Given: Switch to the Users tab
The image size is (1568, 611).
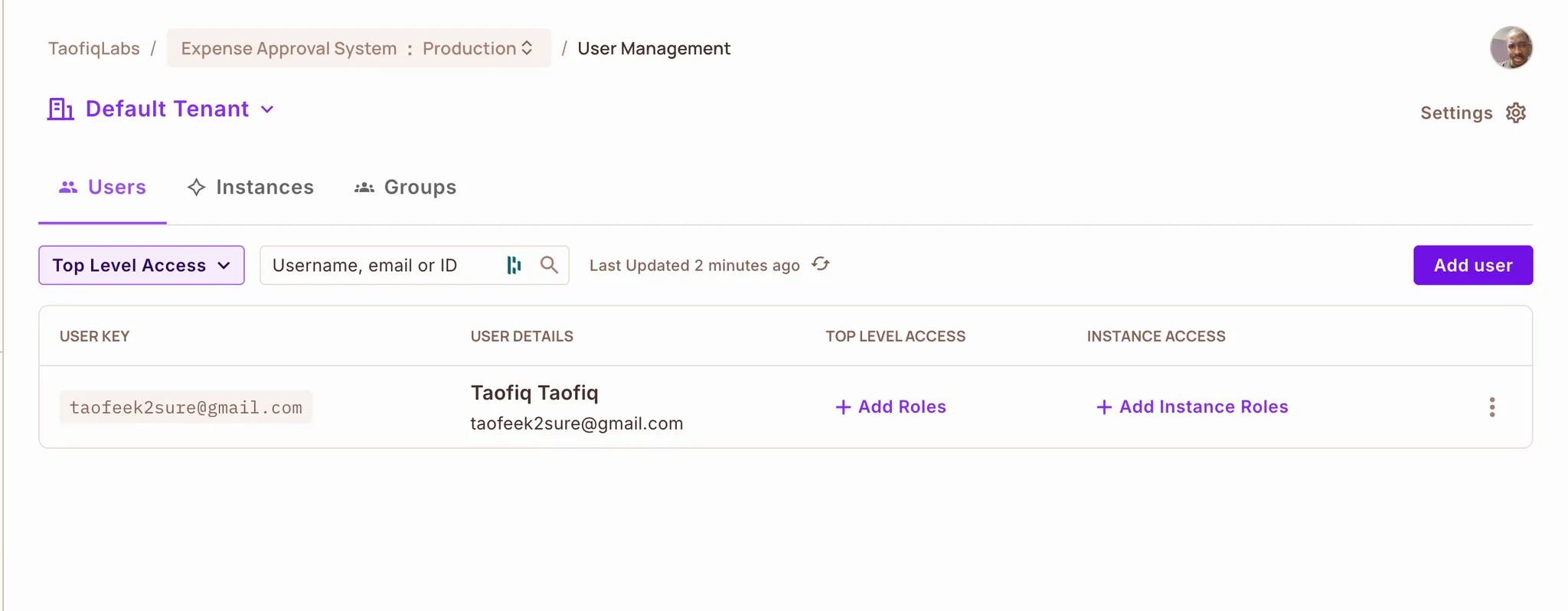Looking at the screenshot, I should pos(103,188).
